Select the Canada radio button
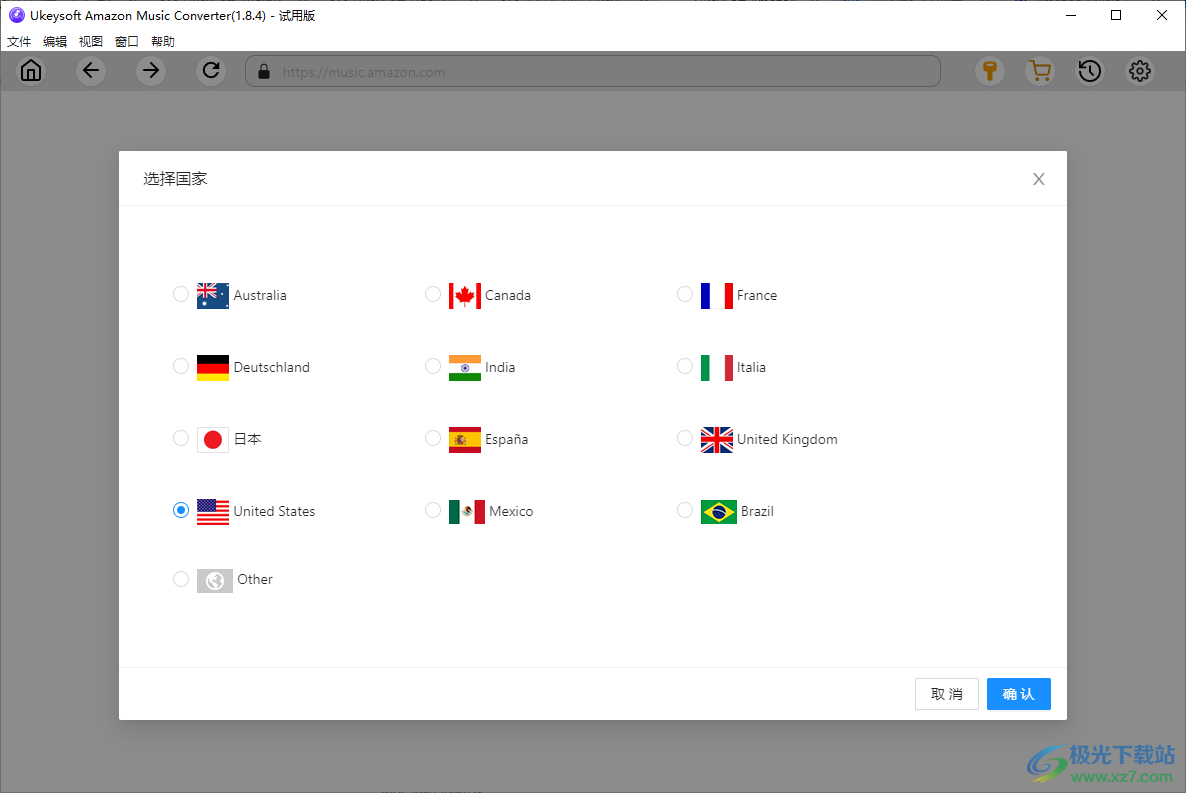This screenshot has width=1186, height=793. (x=433, y=294)
